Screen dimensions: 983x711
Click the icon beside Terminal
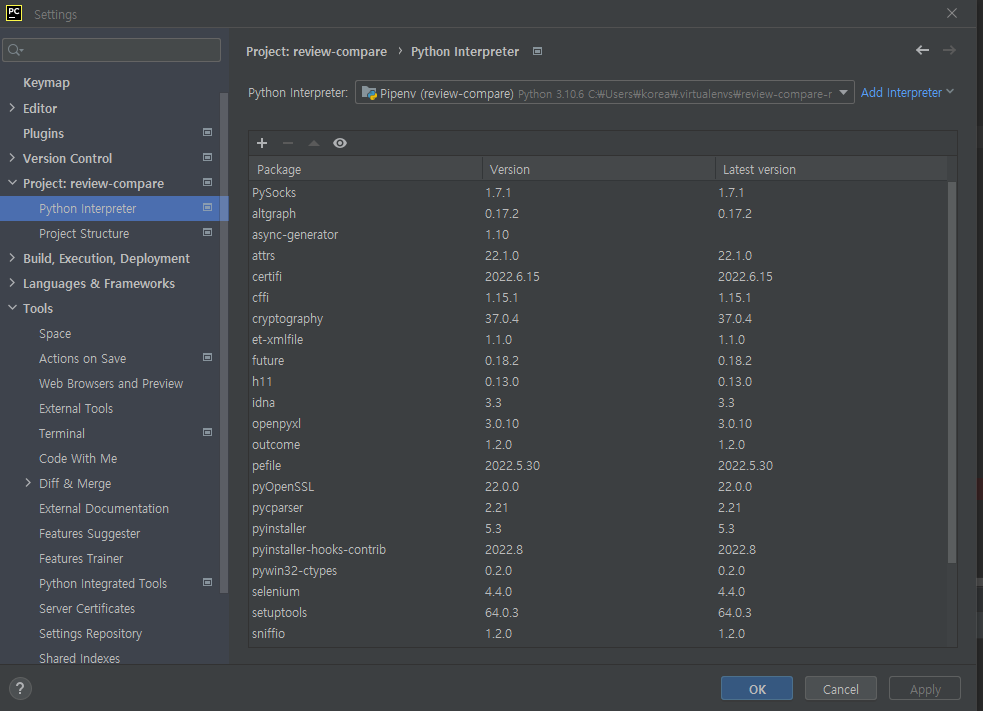(208, 433)
